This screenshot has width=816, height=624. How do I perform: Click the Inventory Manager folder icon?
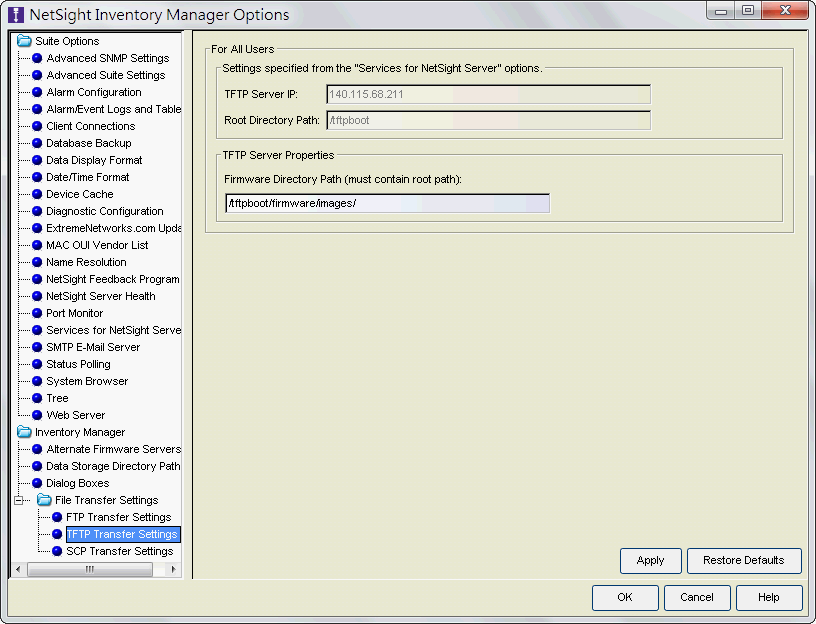point(24,432)
